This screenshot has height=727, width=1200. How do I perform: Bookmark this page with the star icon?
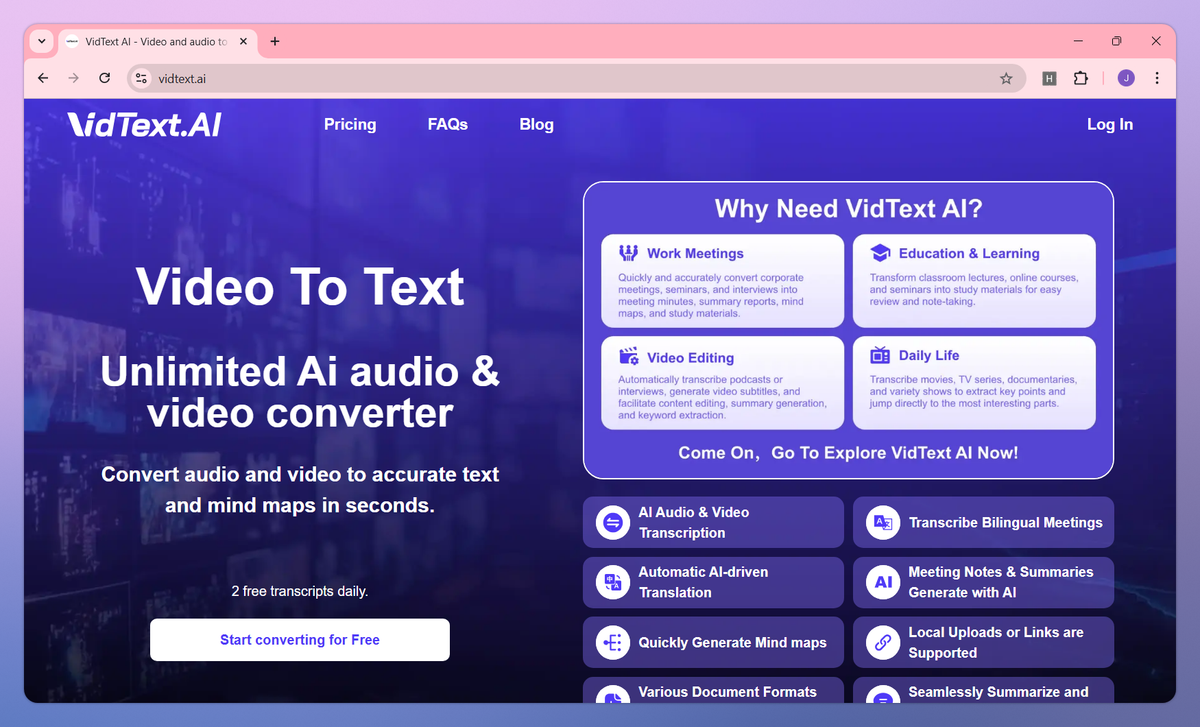pyautogui.click(x=1006, y=78)
